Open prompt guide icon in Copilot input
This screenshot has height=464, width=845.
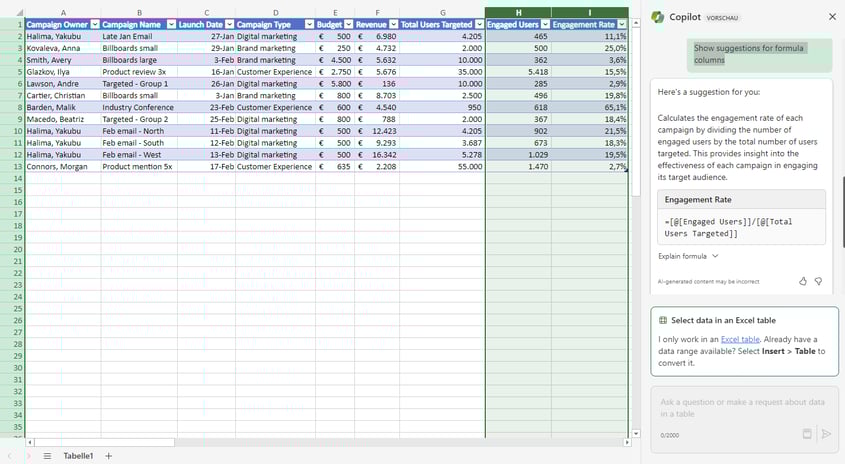point(807,434)
